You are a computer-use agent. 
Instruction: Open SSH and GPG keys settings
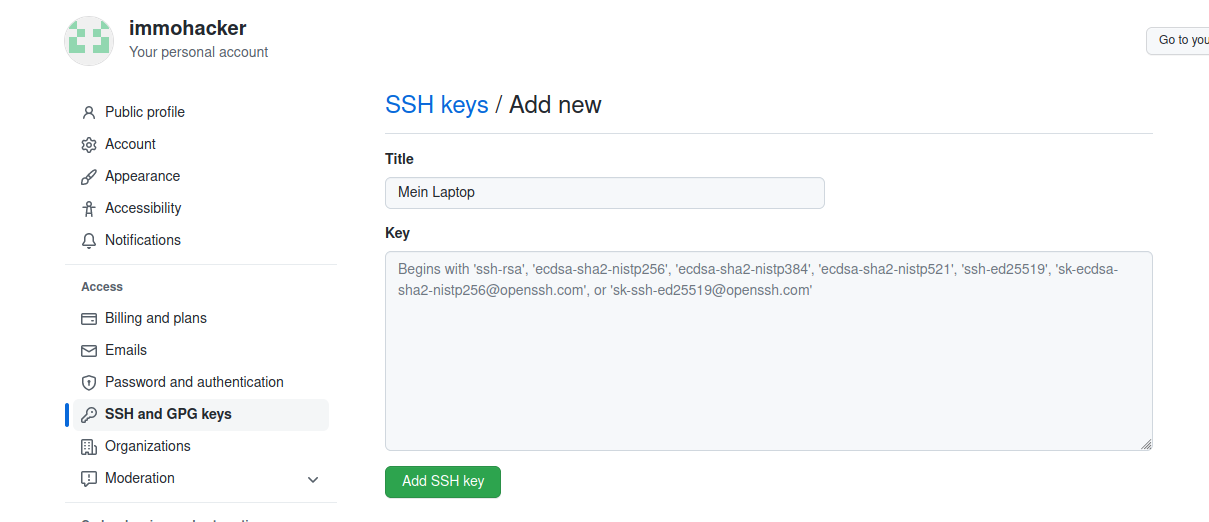tap(168, 414)
